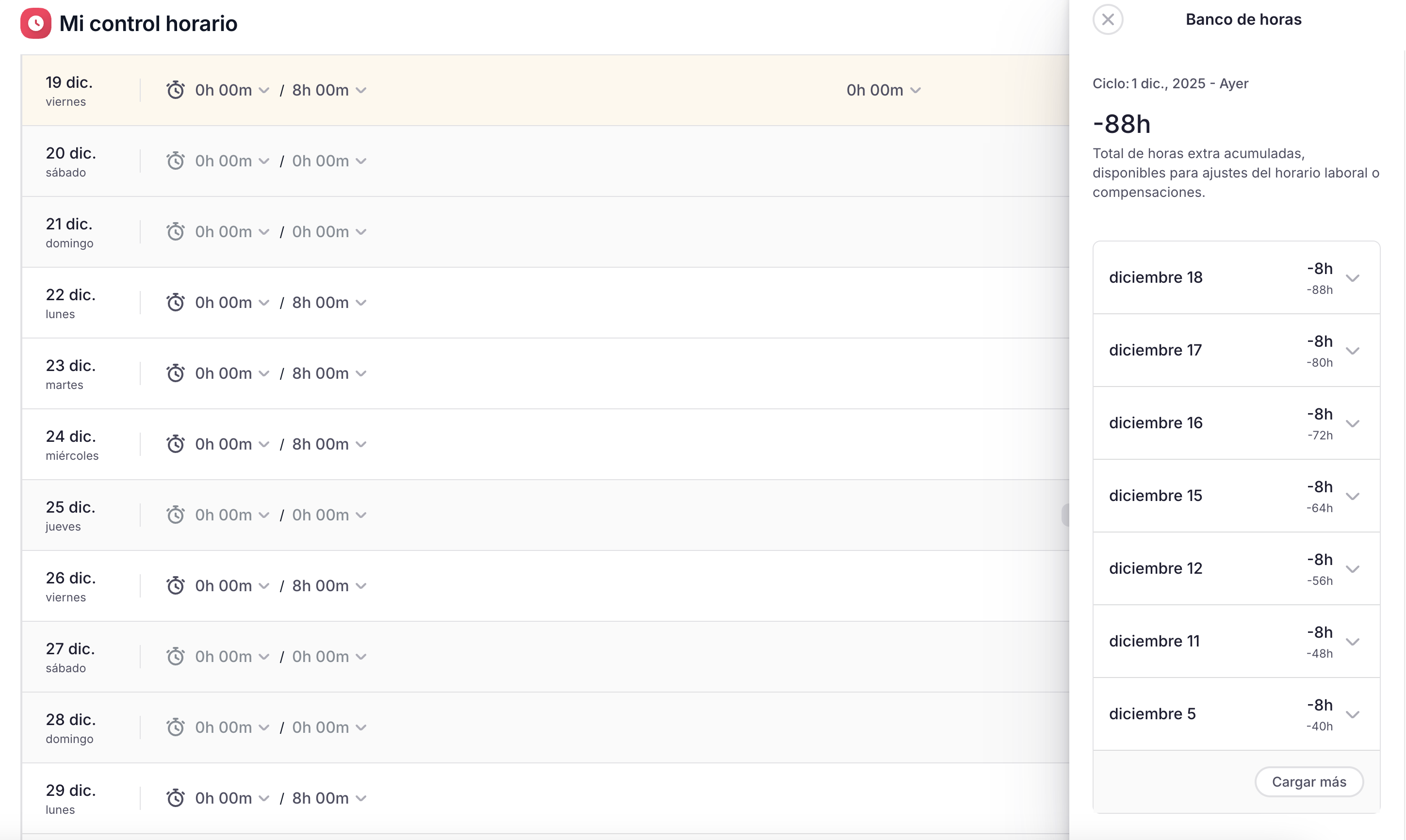
Task: Click the stopwatch icon for 29 dic.
Action: point(176,797)
